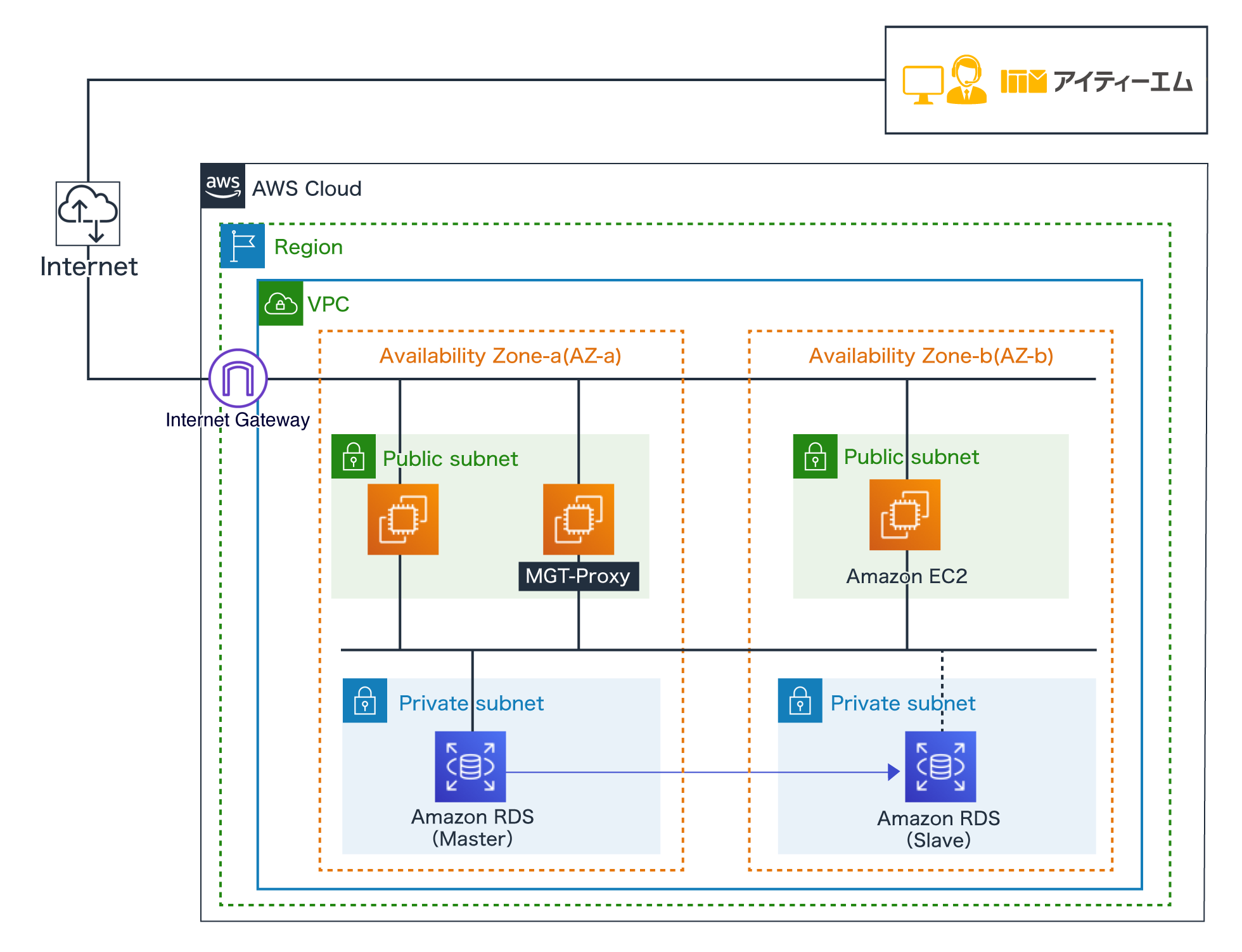Screen dimensions: 1242x952
Task: Click the Amazon RDS (Master) label
Action: 473,828
